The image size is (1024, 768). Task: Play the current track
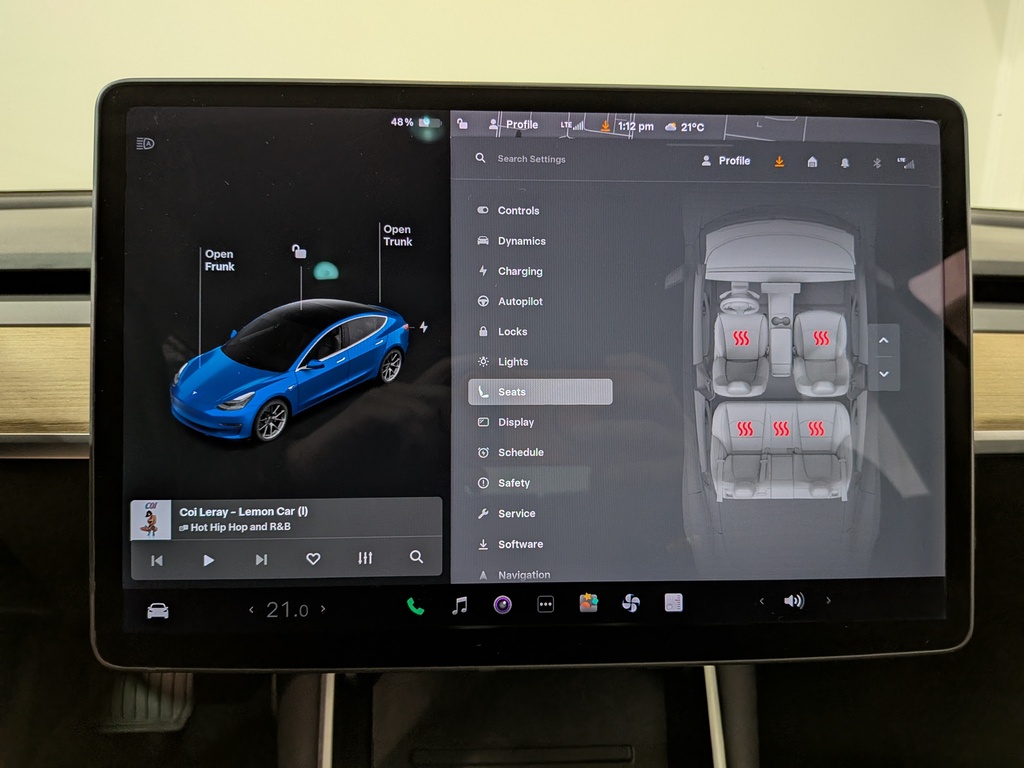(x=209, y=560)
